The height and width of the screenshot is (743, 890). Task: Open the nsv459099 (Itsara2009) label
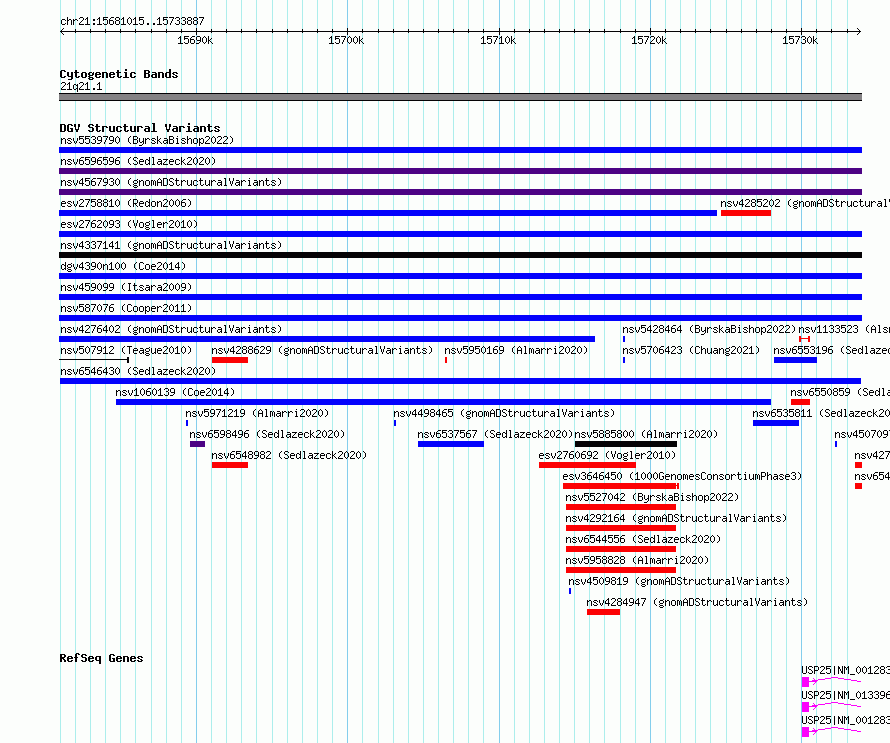(x=126, y=287)
